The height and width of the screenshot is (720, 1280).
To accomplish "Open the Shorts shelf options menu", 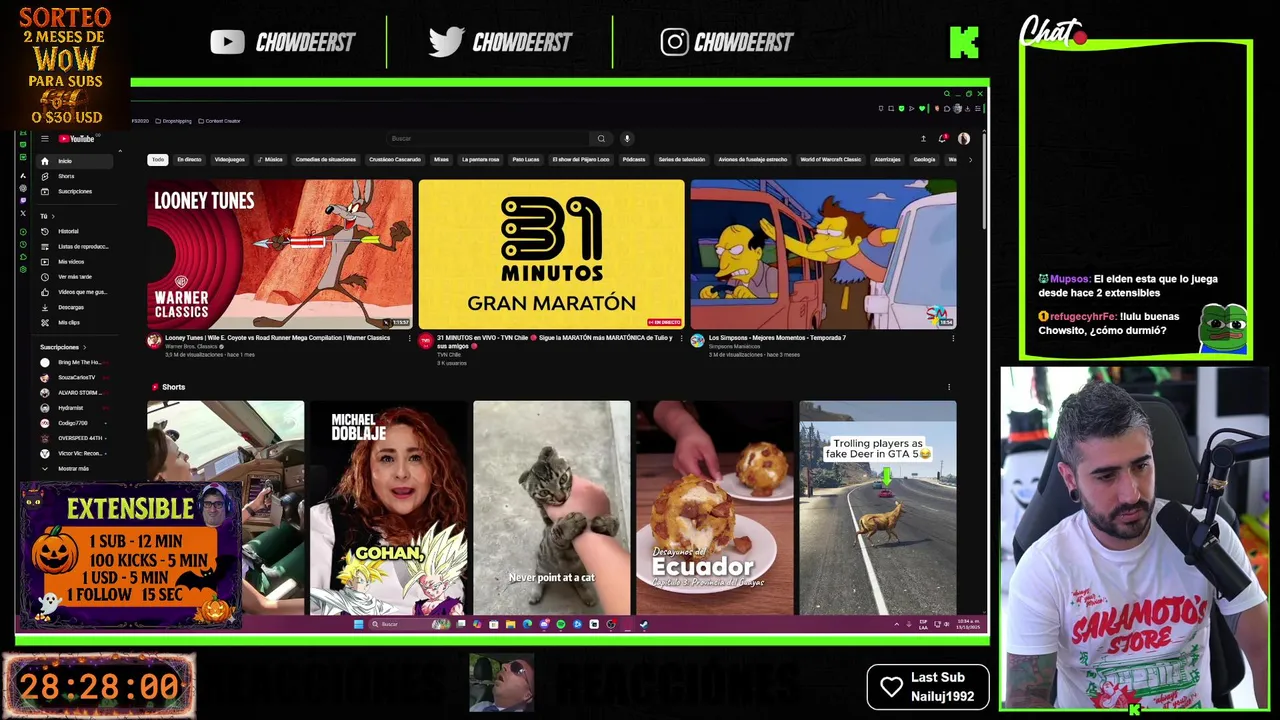I will [x=949, y=387].
